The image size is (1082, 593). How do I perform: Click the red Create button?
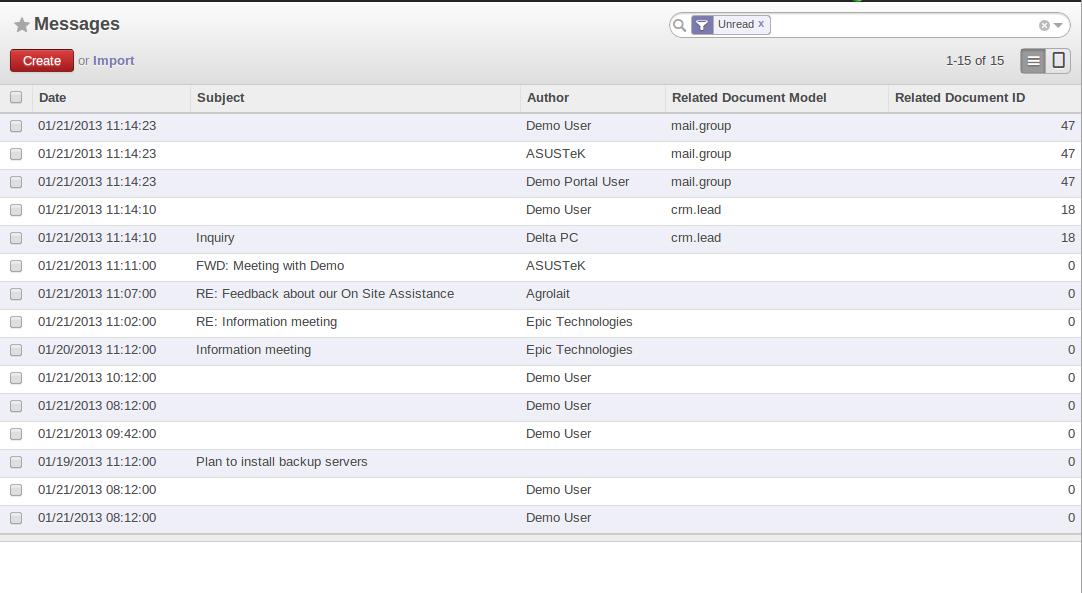click(x=41, y=61)
